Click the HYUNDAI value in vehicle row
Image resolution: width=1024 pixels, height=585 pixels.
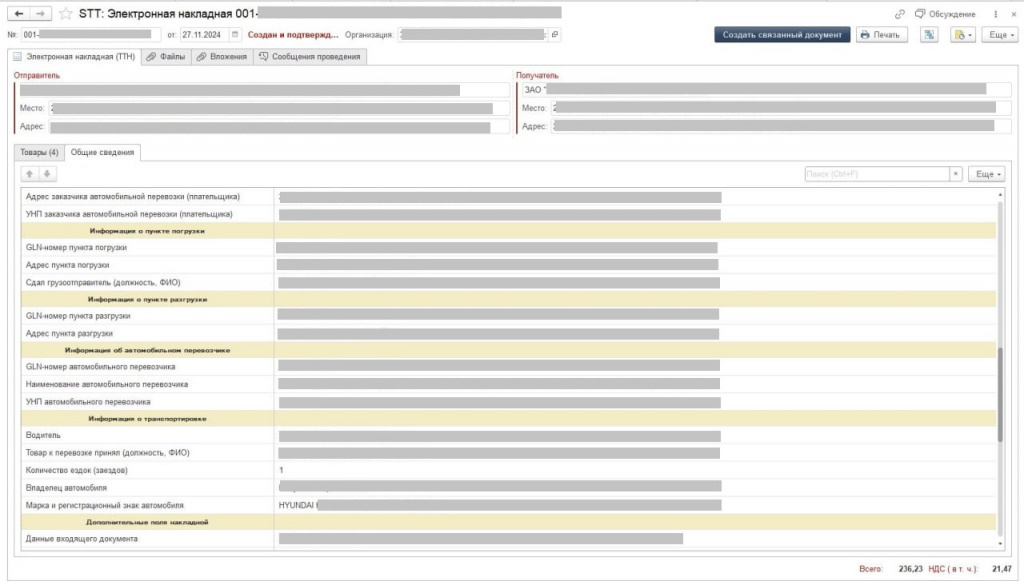pyautogui.click(x=296, y=505)
